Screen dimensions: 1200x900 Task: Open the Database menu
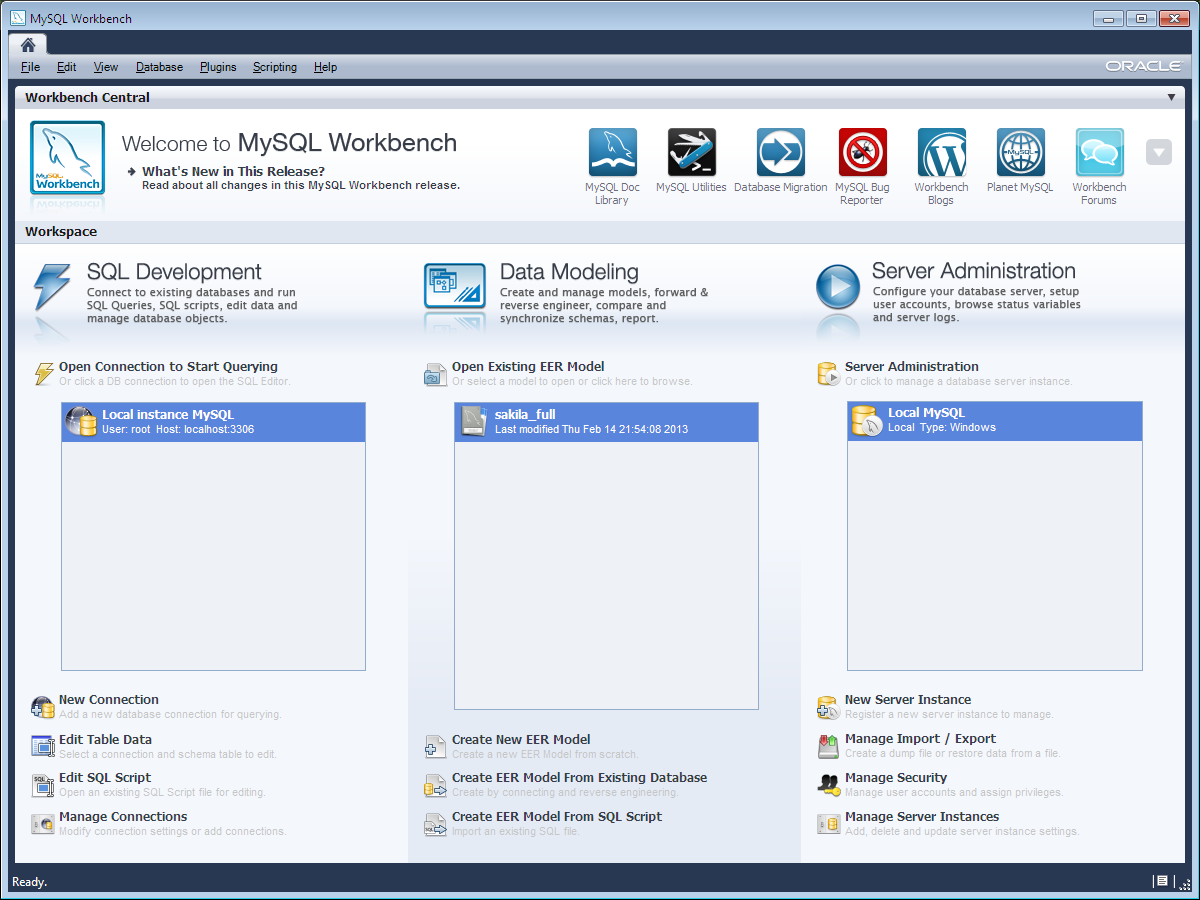click(x=159, y=67)
